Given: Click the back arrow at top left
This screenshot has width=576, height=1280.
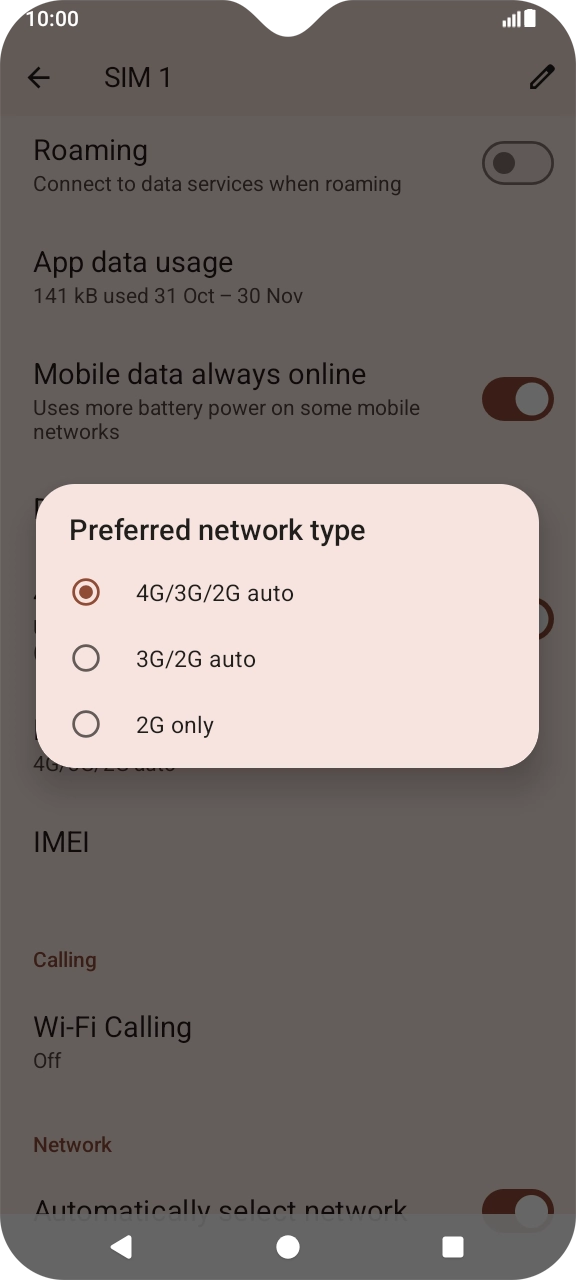Looking at the screenshot, I should 38,77.
